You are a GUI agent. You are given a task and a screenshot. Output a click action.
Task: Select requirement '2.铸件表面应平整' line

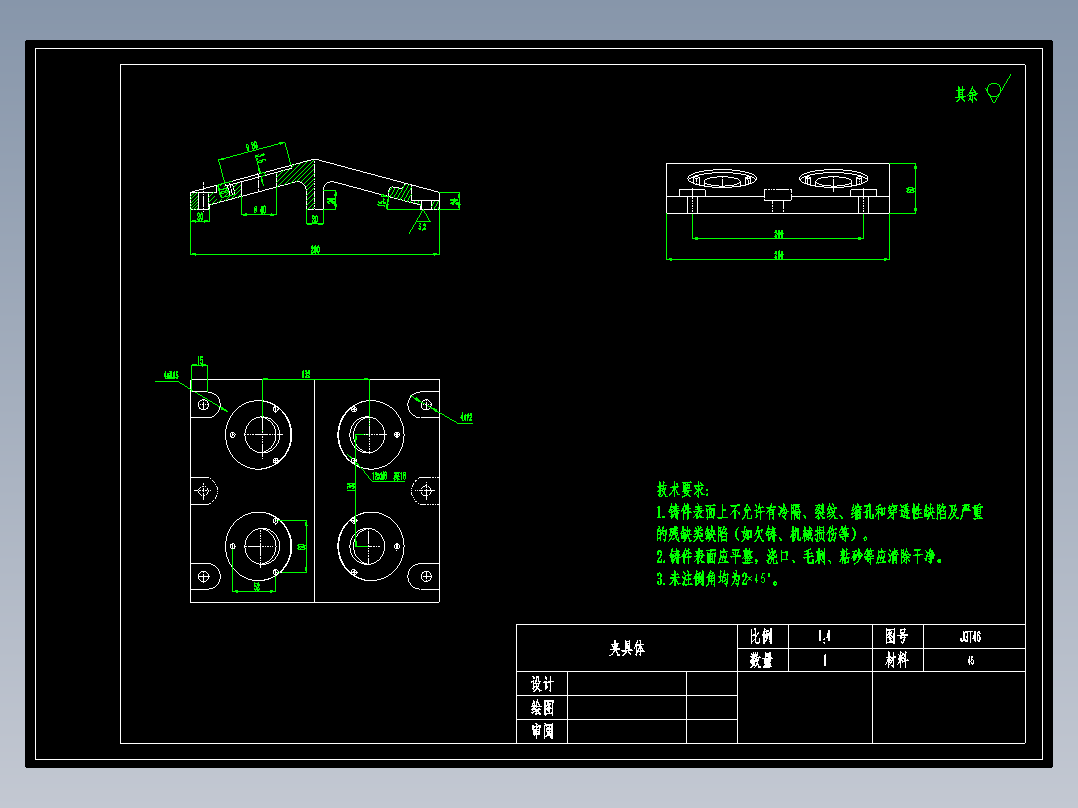tap(800, 556)
